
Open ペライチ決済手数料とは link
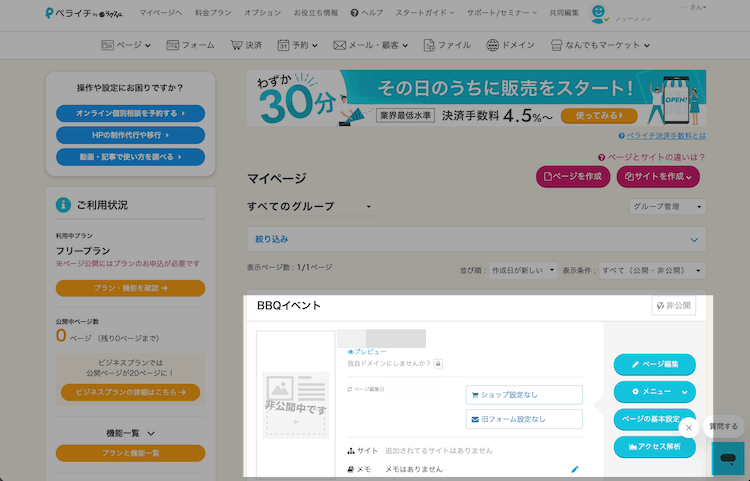[x=666, y=136]
